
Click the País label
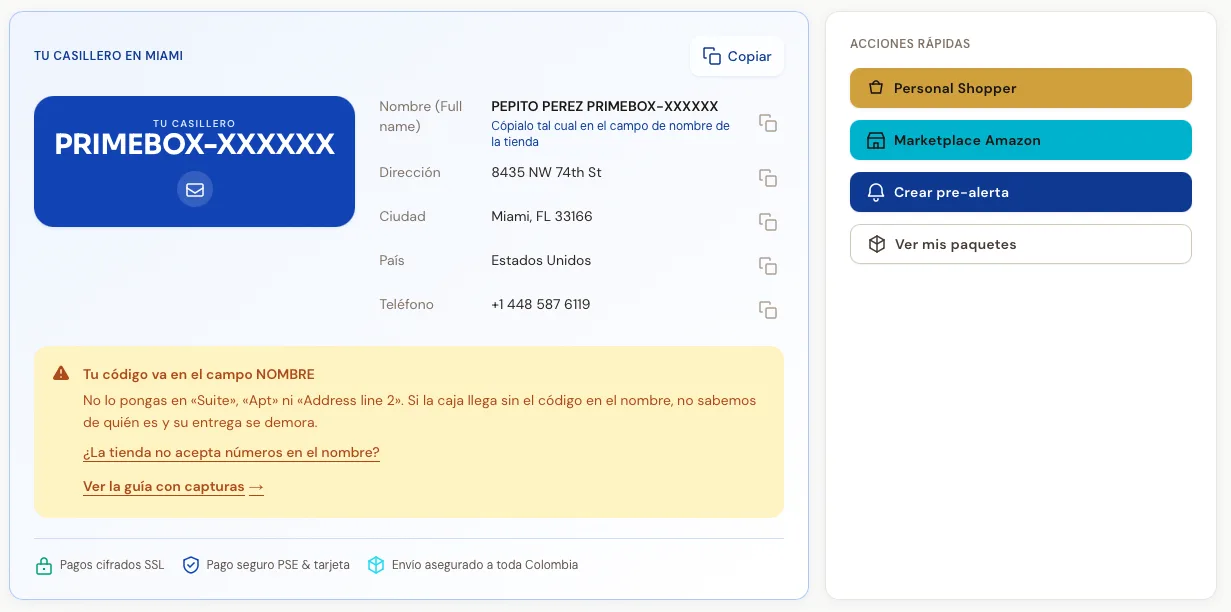point(392,260)
